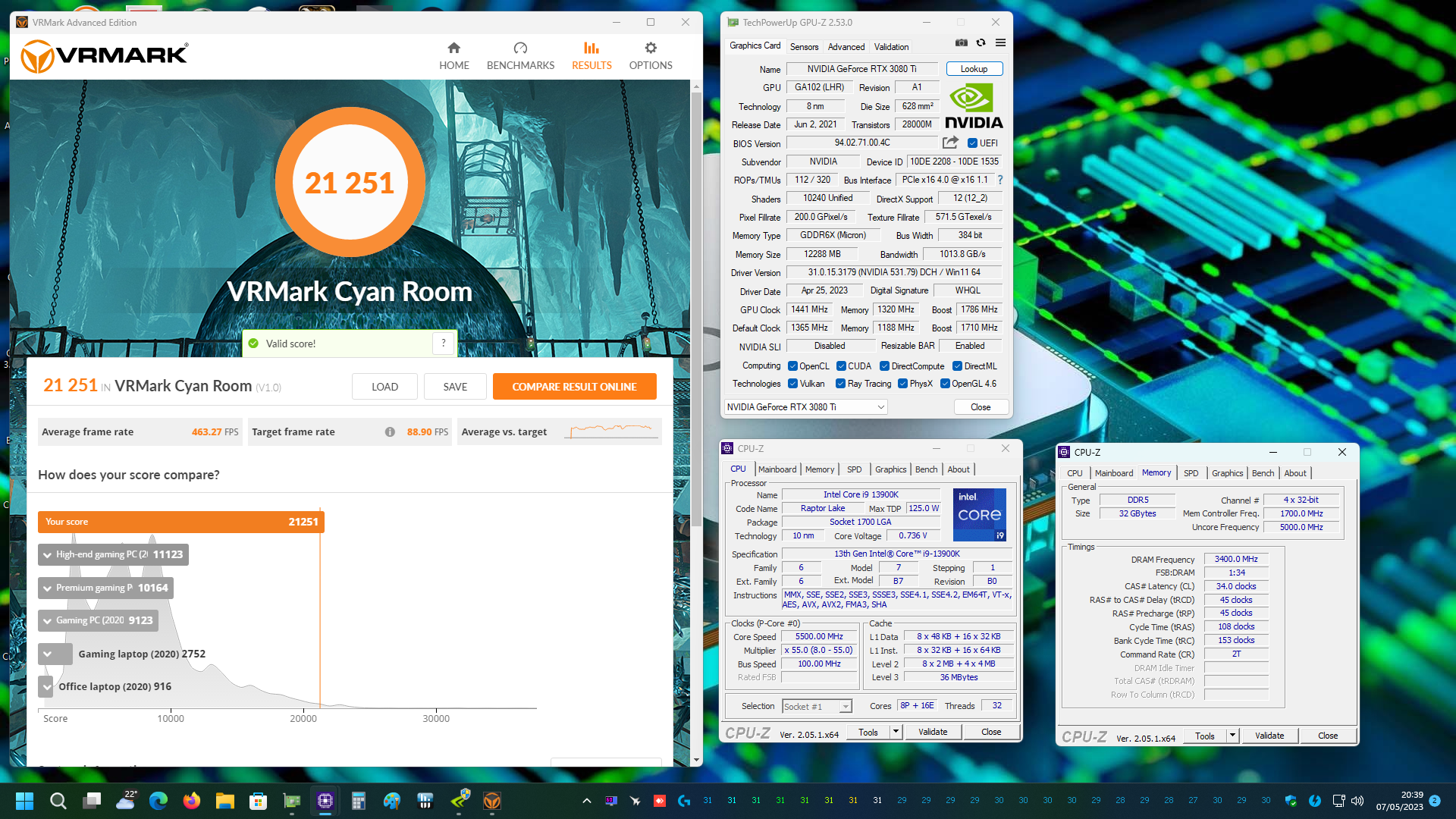Toggle DirectML checkbox

click(x=957, y=366)
